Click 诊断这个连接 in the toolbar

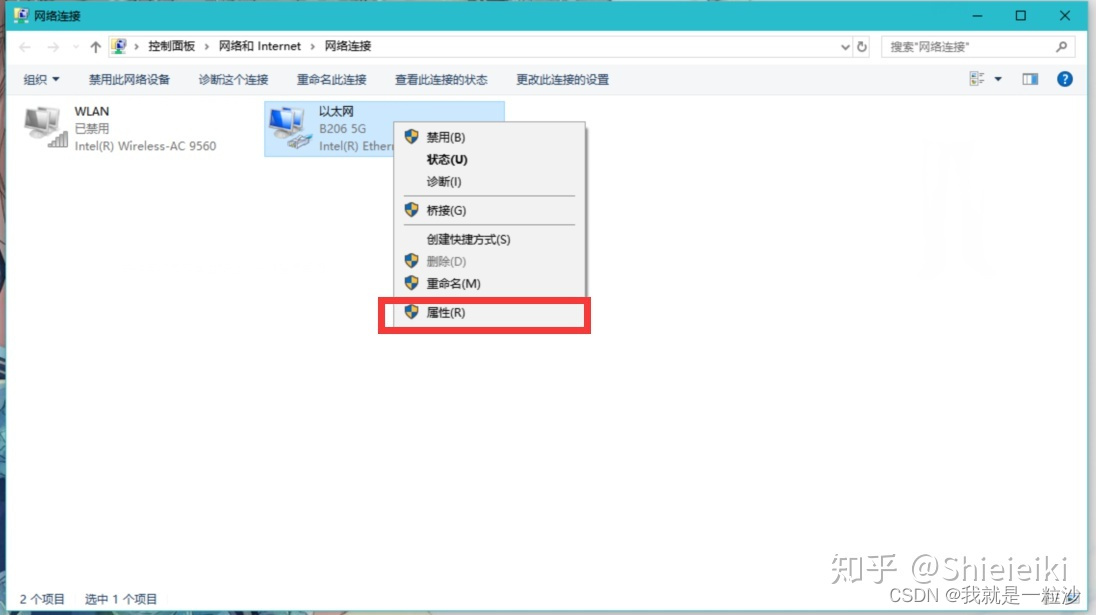233,79
